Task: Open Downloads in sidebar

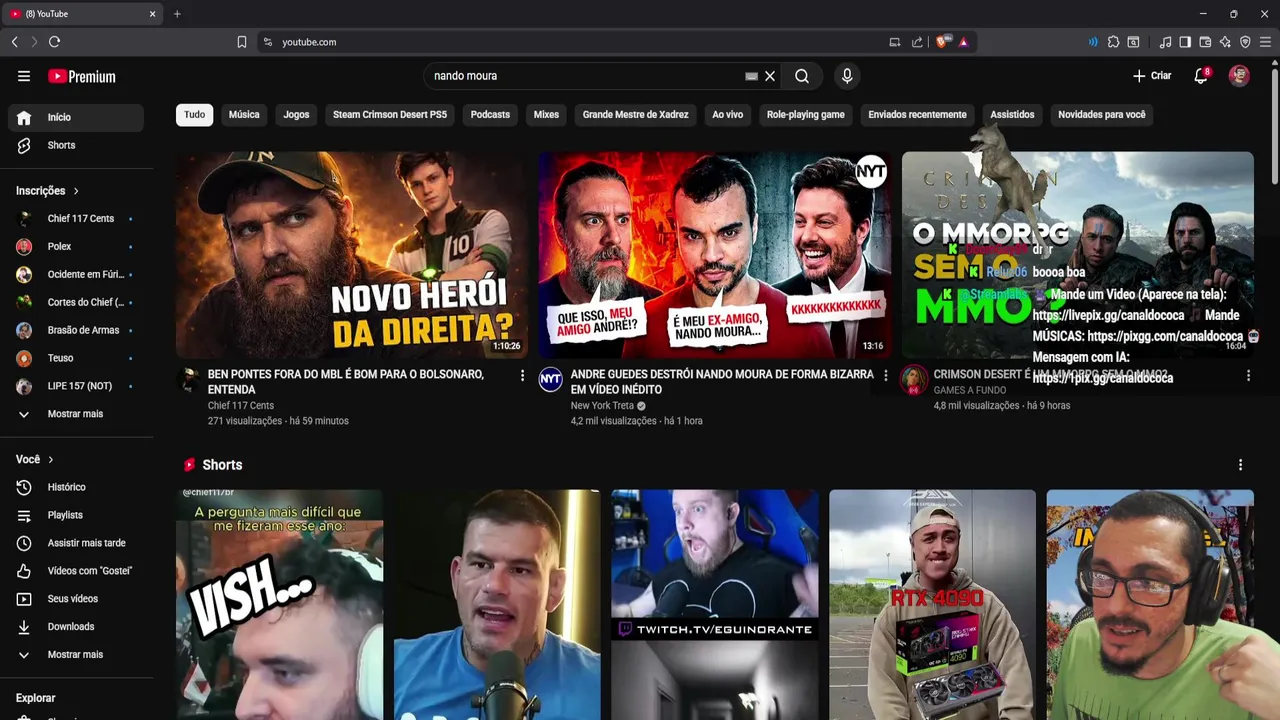Action: [x=76, y=627]
